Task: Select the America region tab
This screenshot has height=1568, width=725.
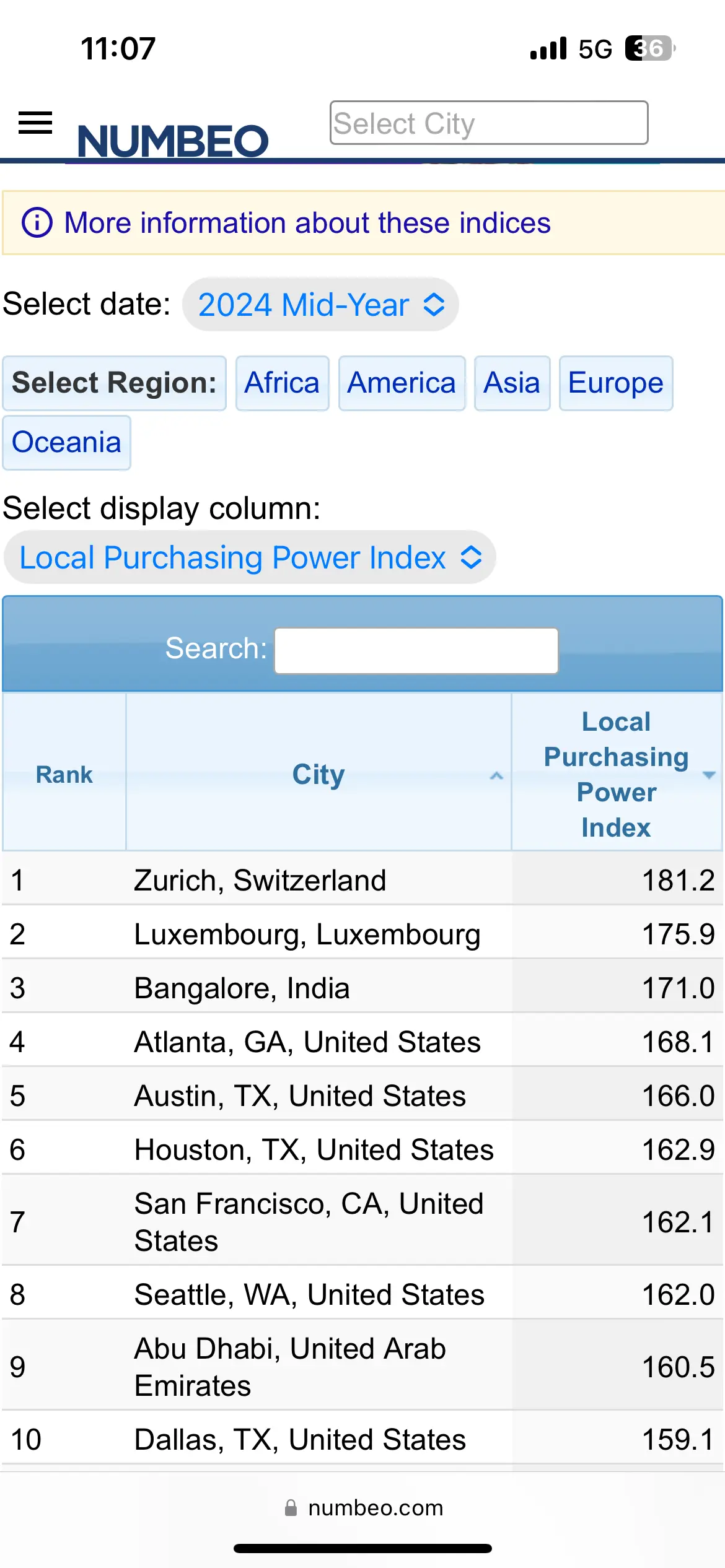Action: coord(402,383)
